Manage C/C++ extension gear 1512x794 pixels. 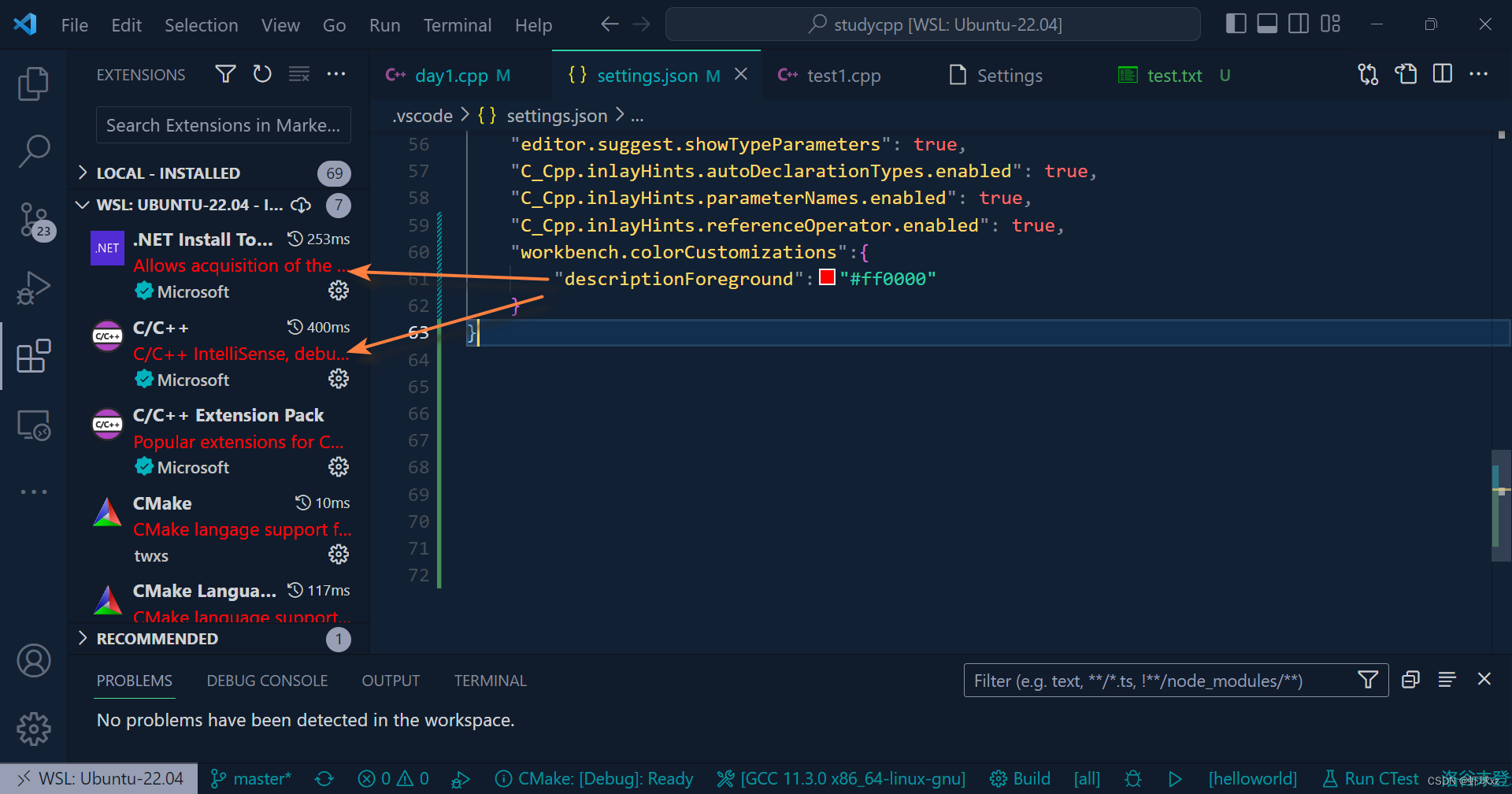pos(339,379)
